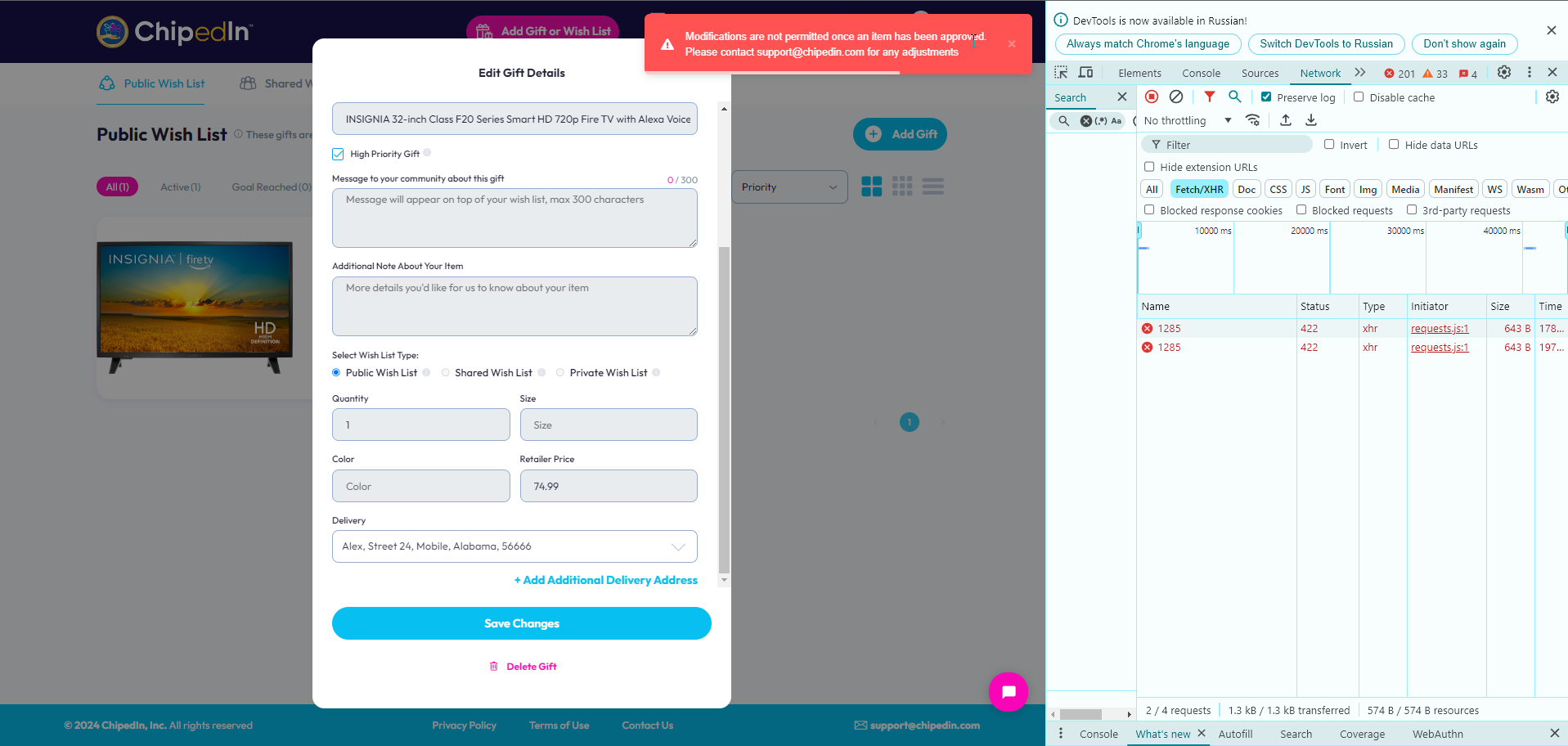Viewport: 1568px width, 746px height.
Task: Select the list view icon
Action: (x=933, y=186)
